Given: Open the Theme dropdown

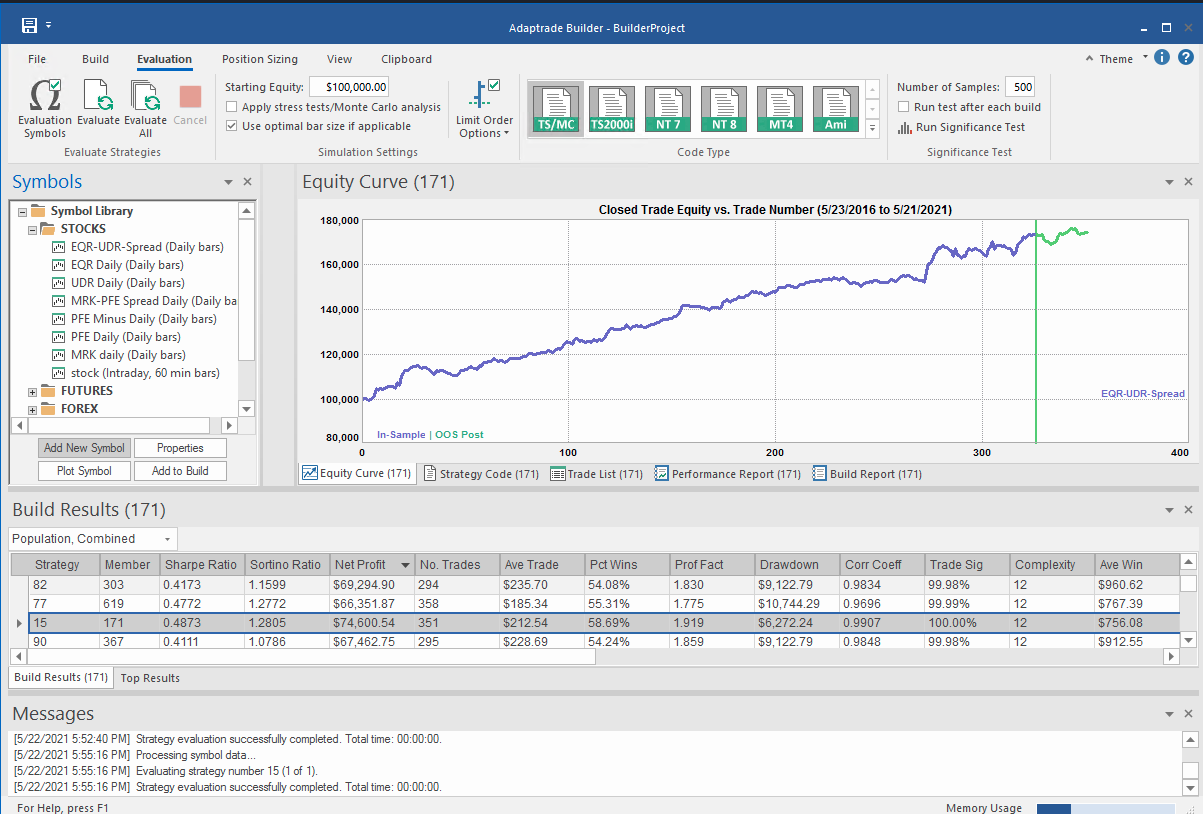Looking at the screenshot, I should [1116, 58].
